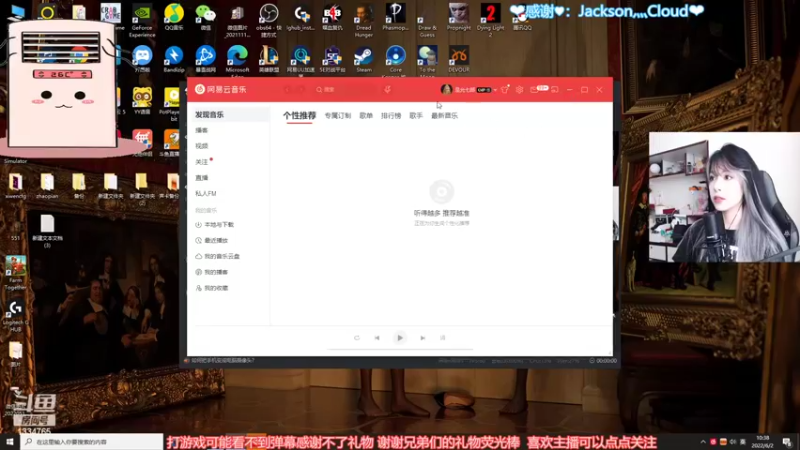Open the skin theme shirt icon

[x=505, y=89]
